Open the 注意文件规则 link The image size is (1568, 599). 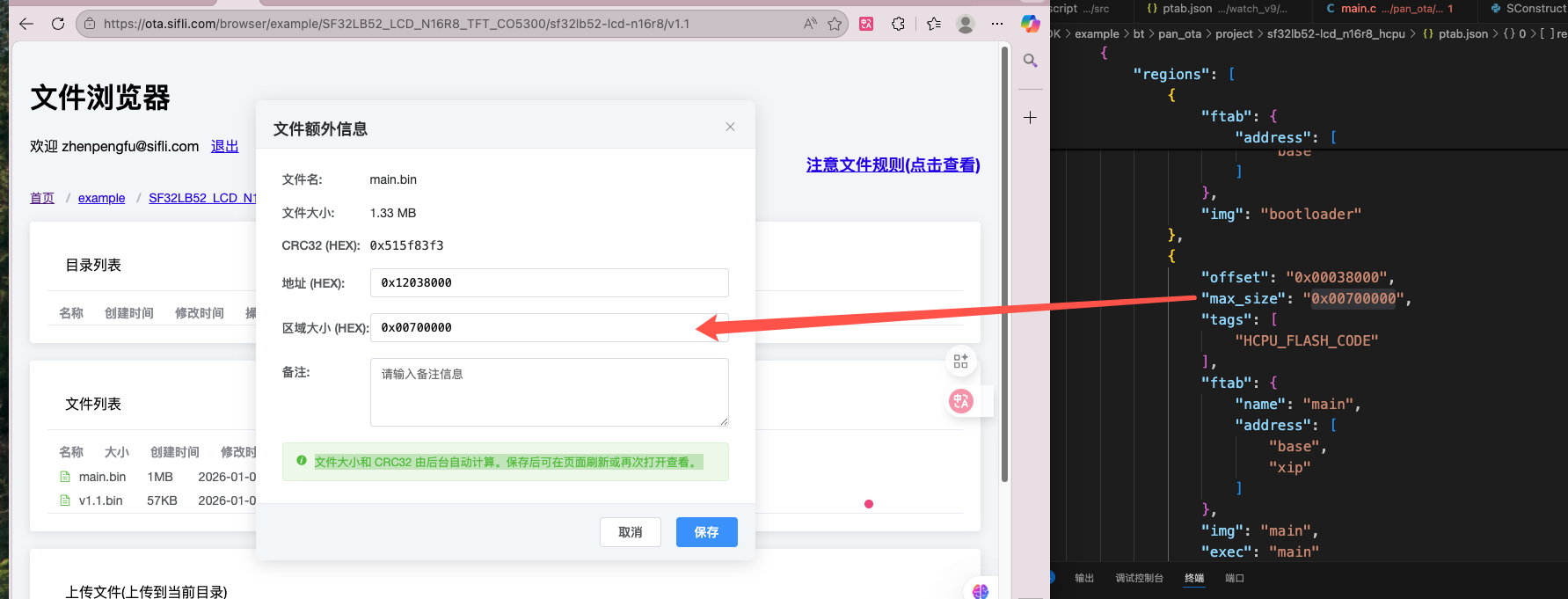tap(893, 165)
